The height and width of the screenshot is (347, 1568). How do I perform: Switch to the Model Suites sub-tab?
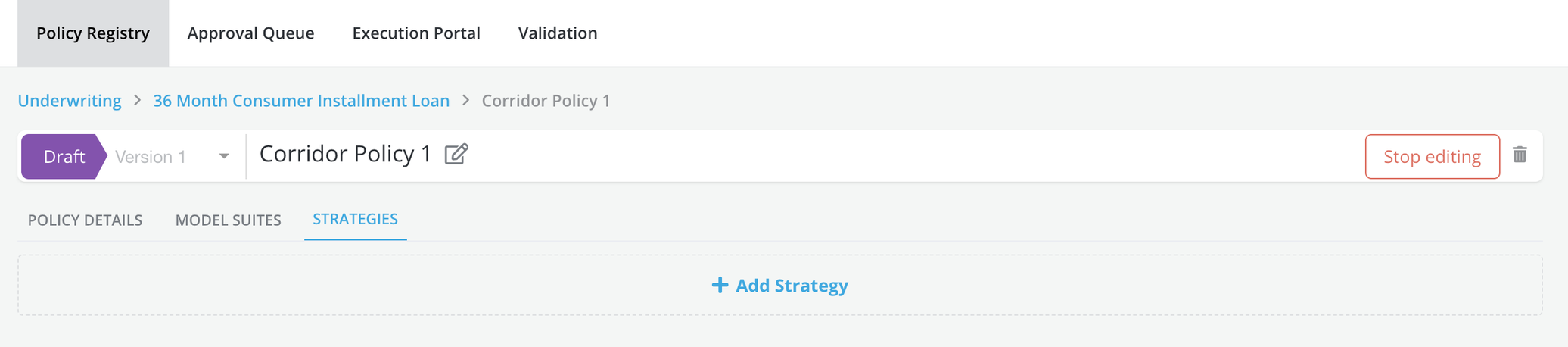point(228,220)
